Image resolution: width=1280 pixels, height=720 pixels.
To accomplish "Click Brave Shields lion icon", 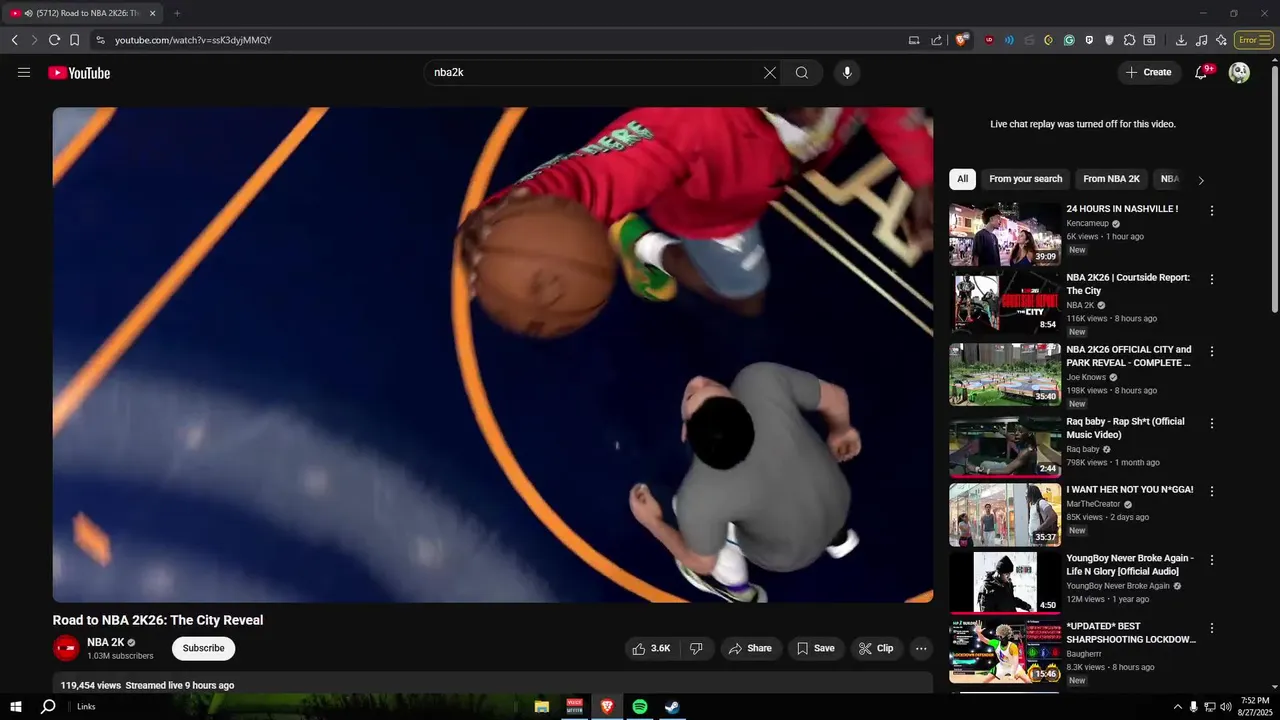I will [961, 40].
